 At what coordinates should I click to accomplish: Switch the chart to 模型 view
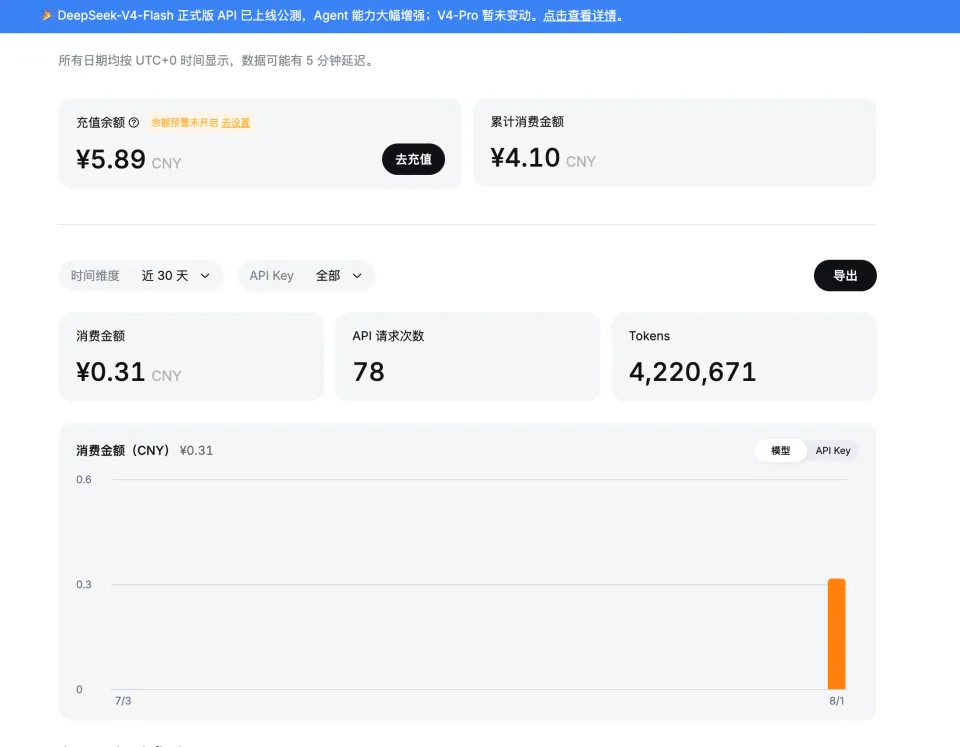coord(780,451)
